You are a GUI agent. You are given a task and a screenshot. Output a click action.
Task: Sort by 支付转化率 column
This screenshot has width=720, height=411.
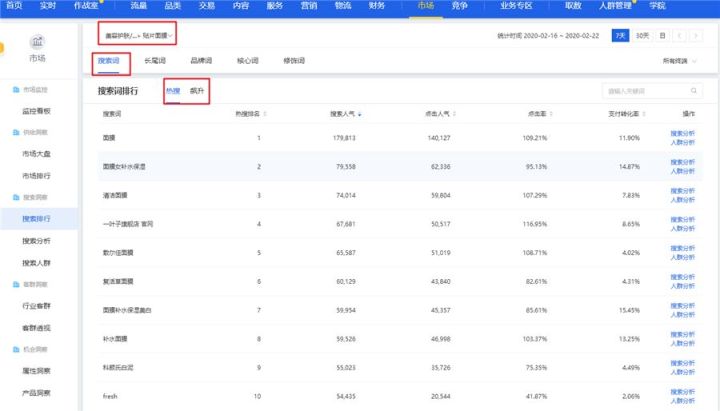point(626,115)
